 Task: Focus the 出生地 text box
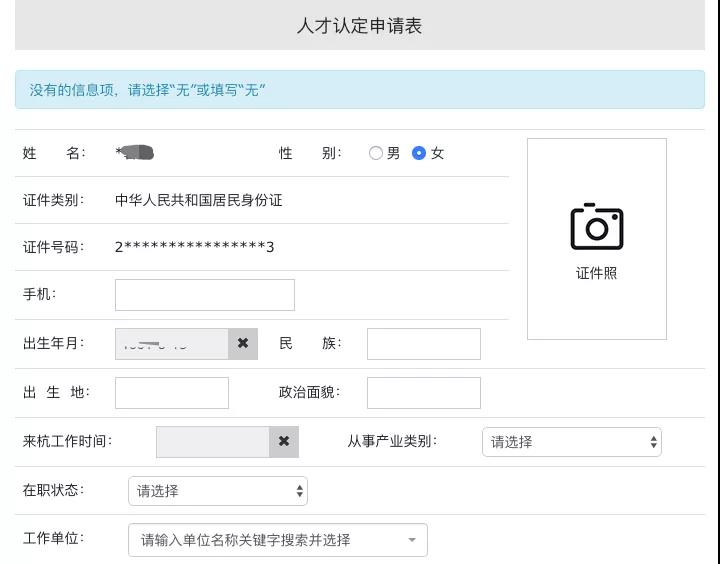click(172, 393)
